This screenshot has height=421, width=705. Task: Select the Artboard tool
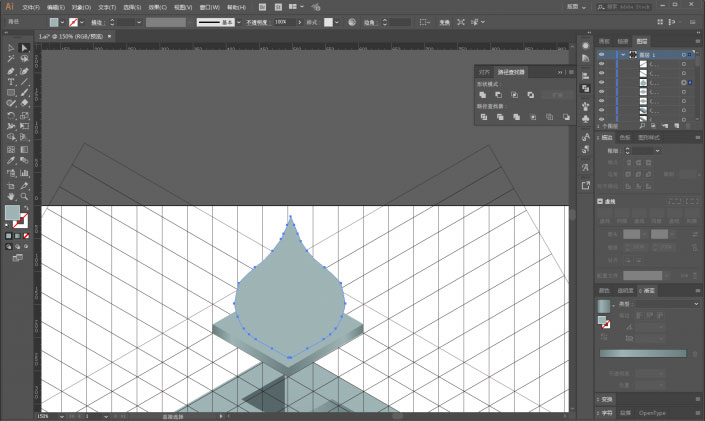(x=11, y=185)
